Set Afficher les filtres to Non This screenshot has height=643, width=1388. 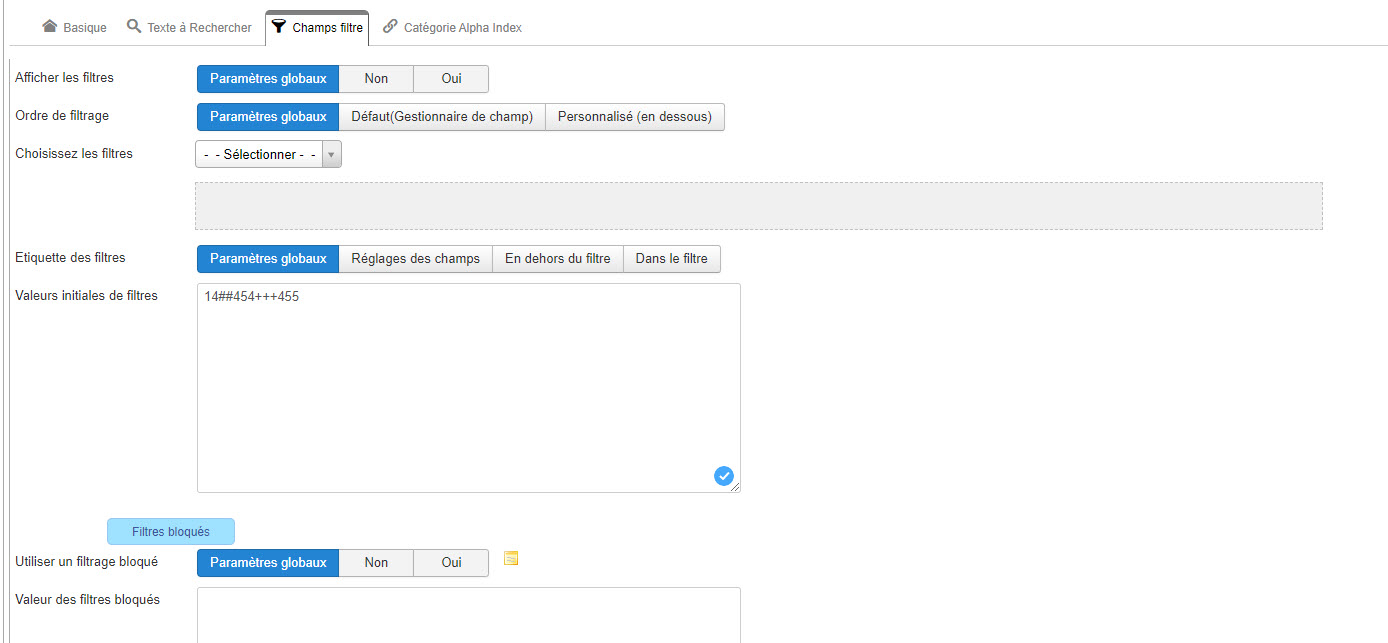[x=376, y=79]
